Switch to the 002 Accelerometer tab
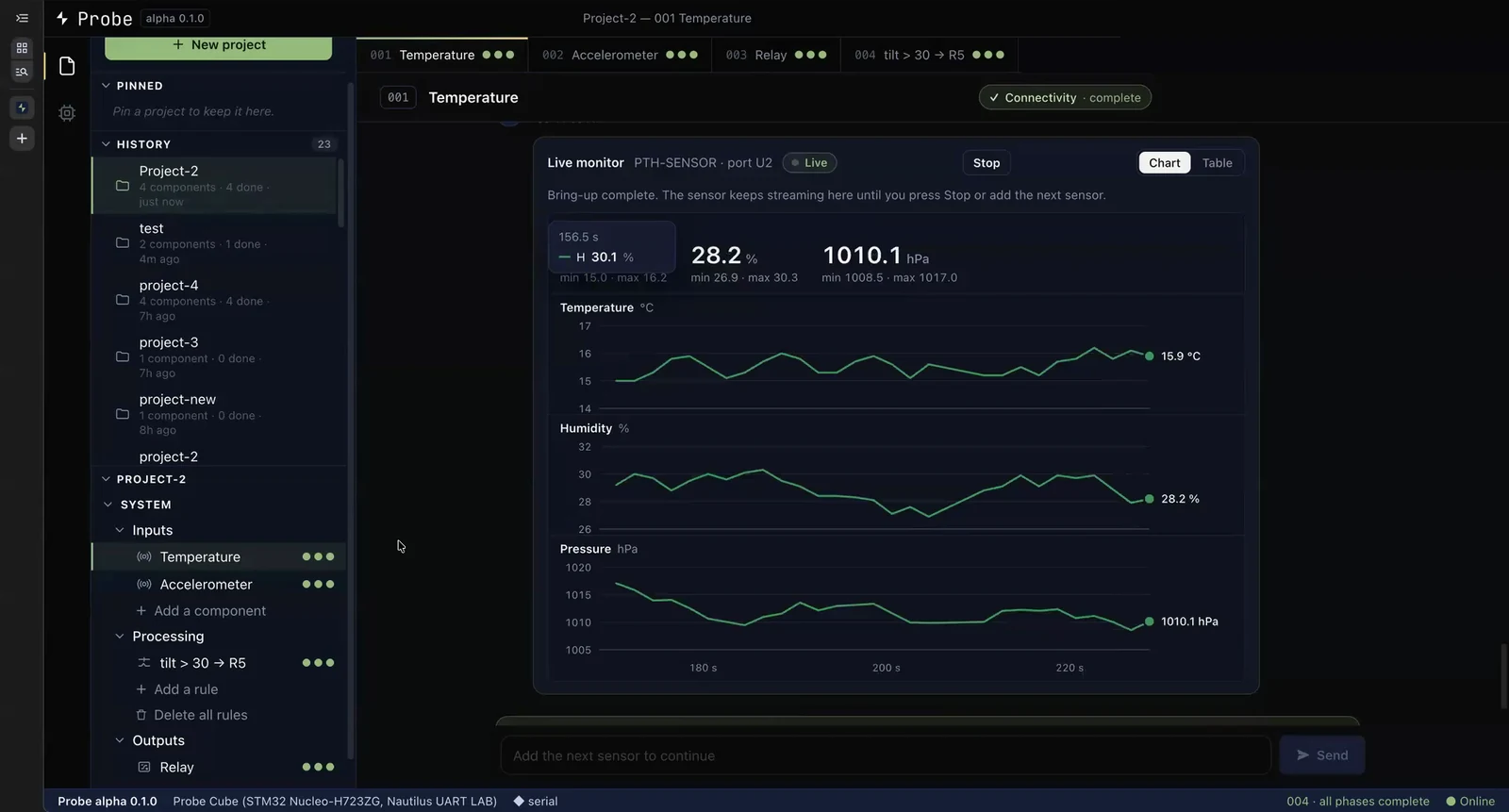The image size is (1509, 812). click(620, 55)
